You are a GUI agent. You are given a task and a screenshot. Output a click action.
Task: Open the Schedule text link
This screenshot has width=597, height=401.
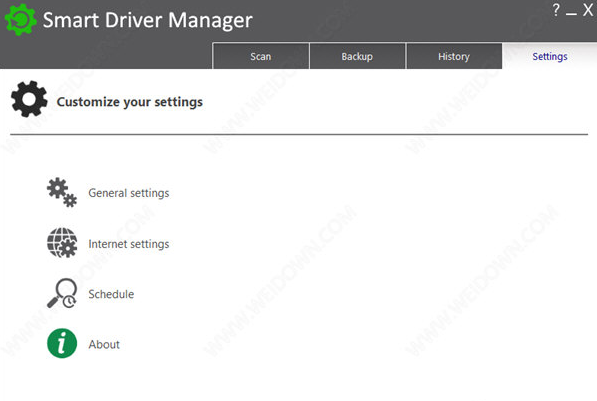(111, 294)
